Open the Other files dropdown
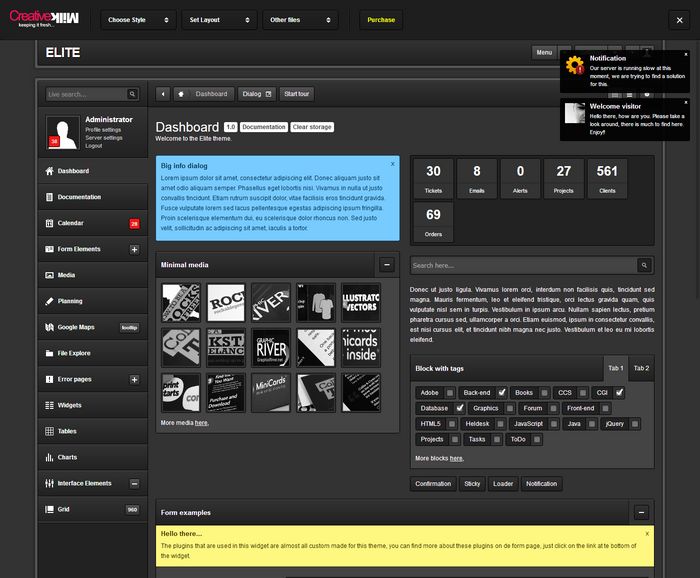Image resolution: width=700 pixels, height=578 pixels. (x=300, y=20)
